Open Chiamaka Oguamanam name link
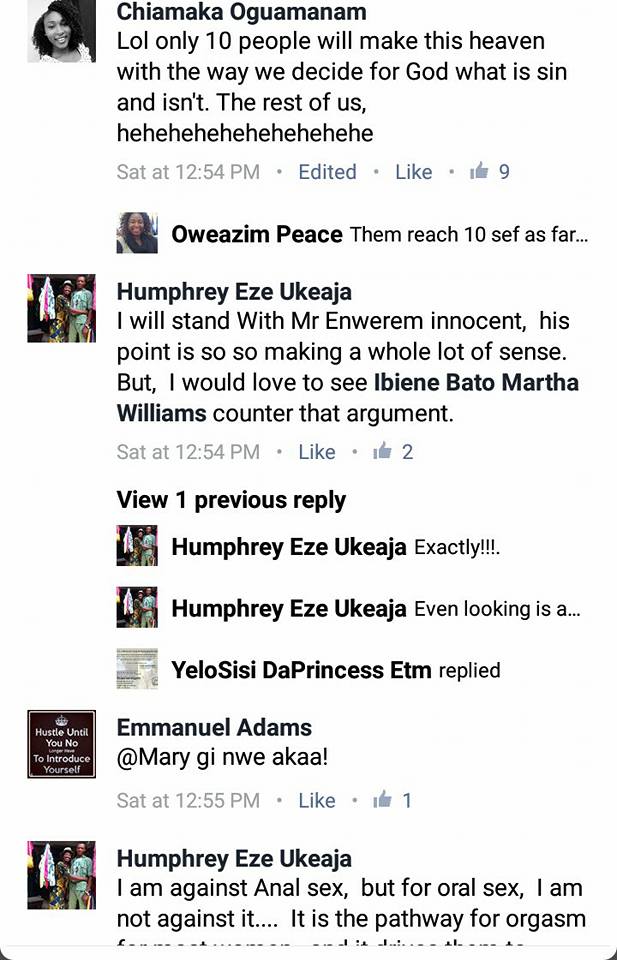This screenshot has width=617, height=960. click(242, 12)
